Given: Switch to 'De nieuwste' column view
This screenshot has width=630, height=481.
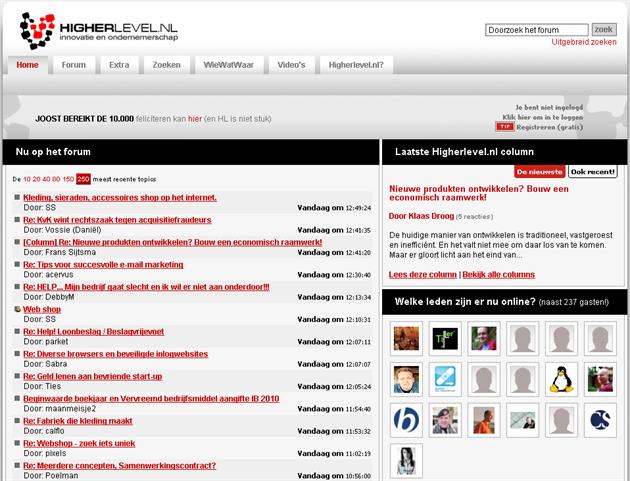Looking at the screenshot, I should click(x=540, y=172).
